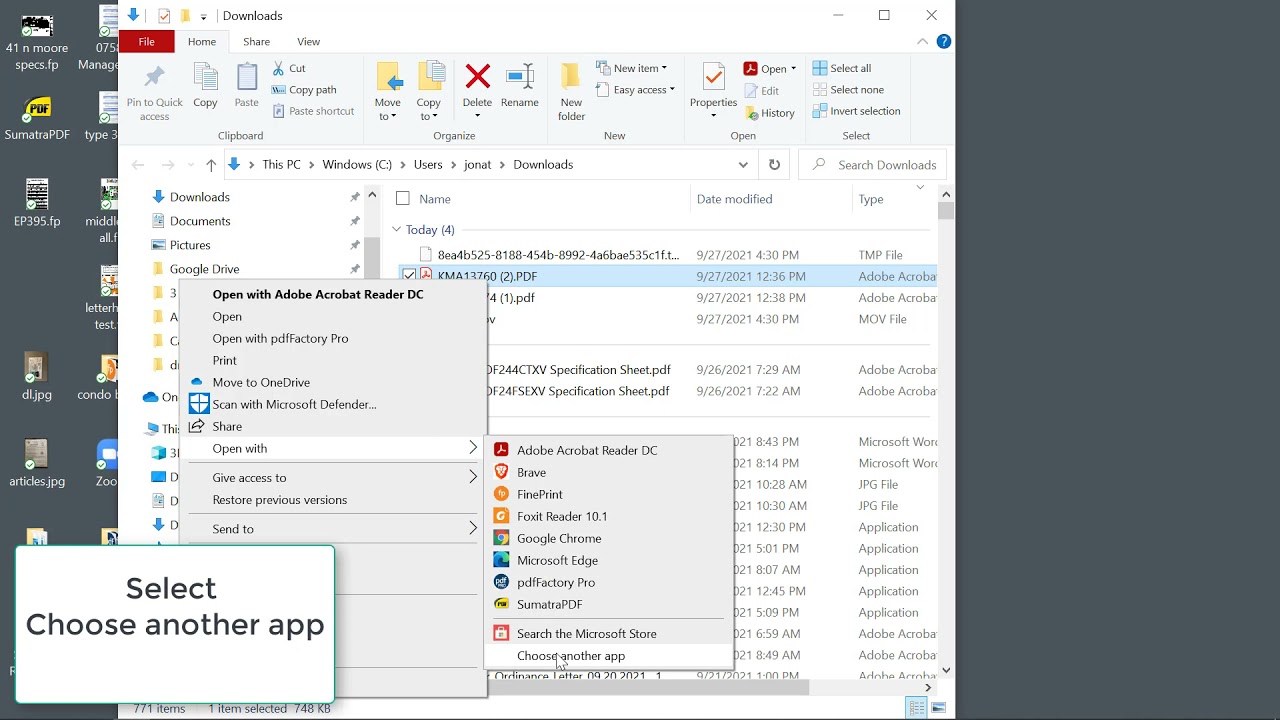
Task: Select FinePrint from the app list
Action: [539, 494]
